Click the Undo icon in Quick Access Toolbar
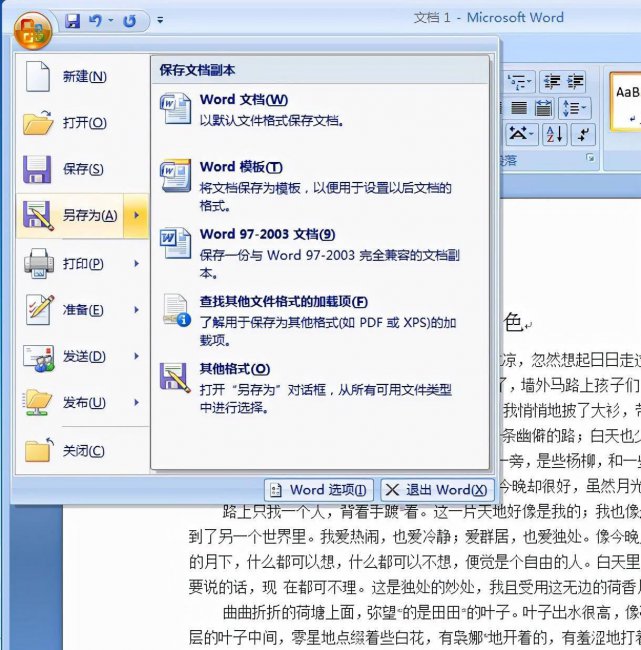641x650 pixels. pos(96,20)
